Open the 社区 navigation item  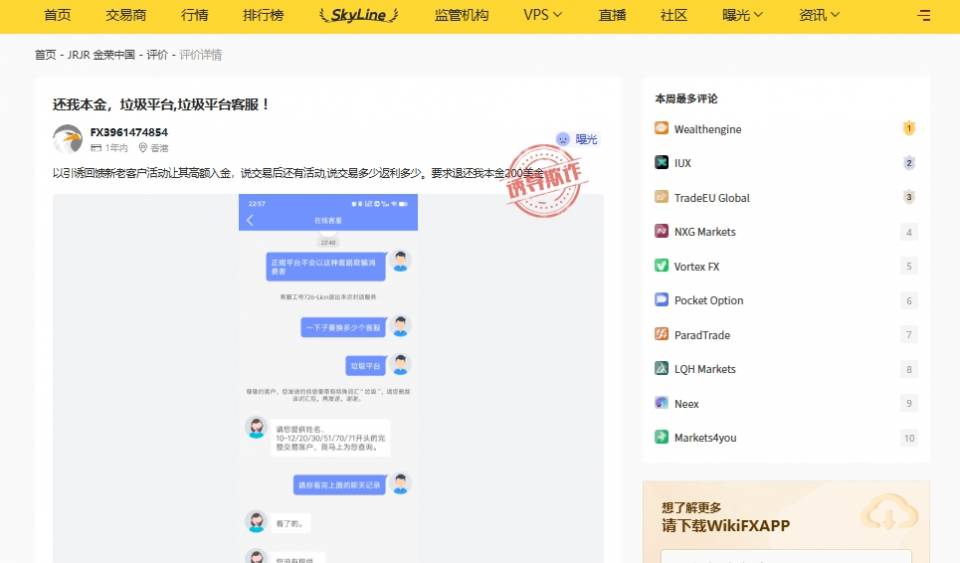[x=674, y=15]
